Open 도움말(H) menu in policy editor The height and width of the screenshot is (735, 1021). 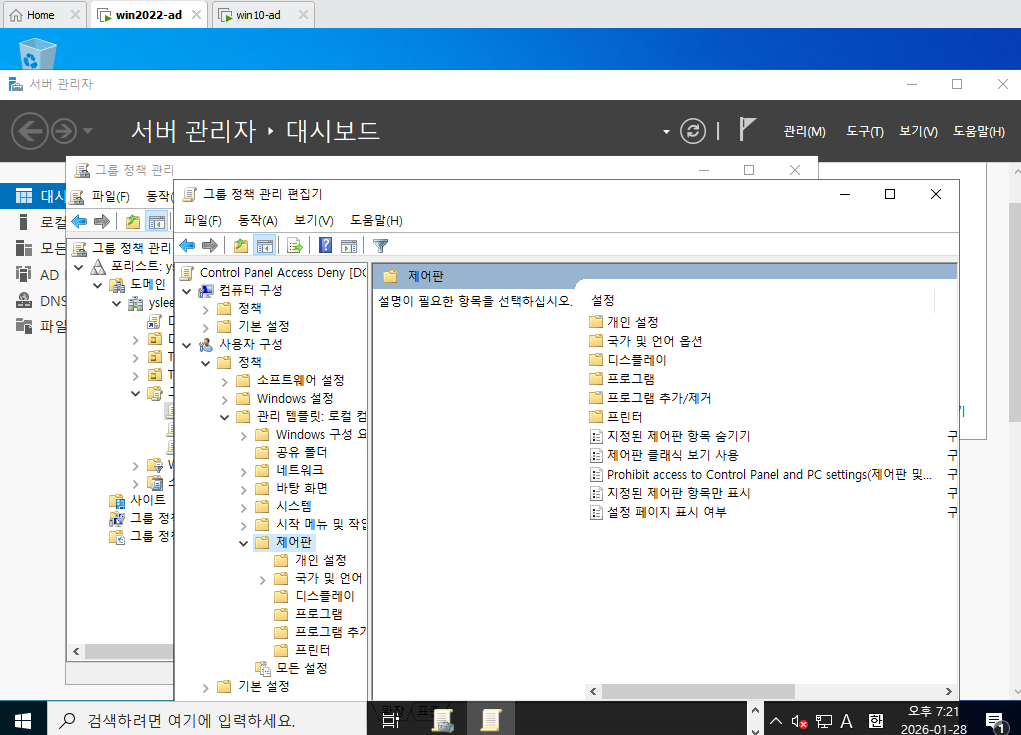coord(376,220)
